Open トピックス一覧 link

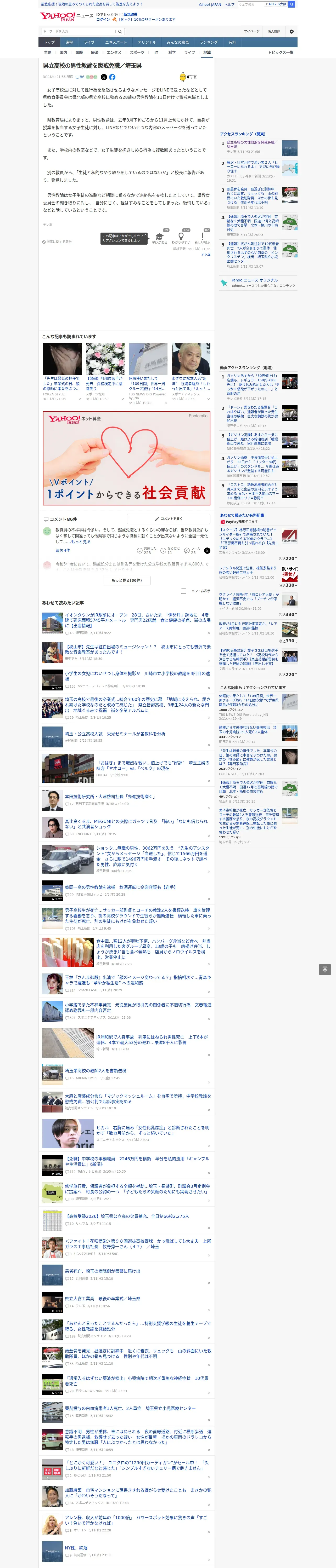[281, 52]
